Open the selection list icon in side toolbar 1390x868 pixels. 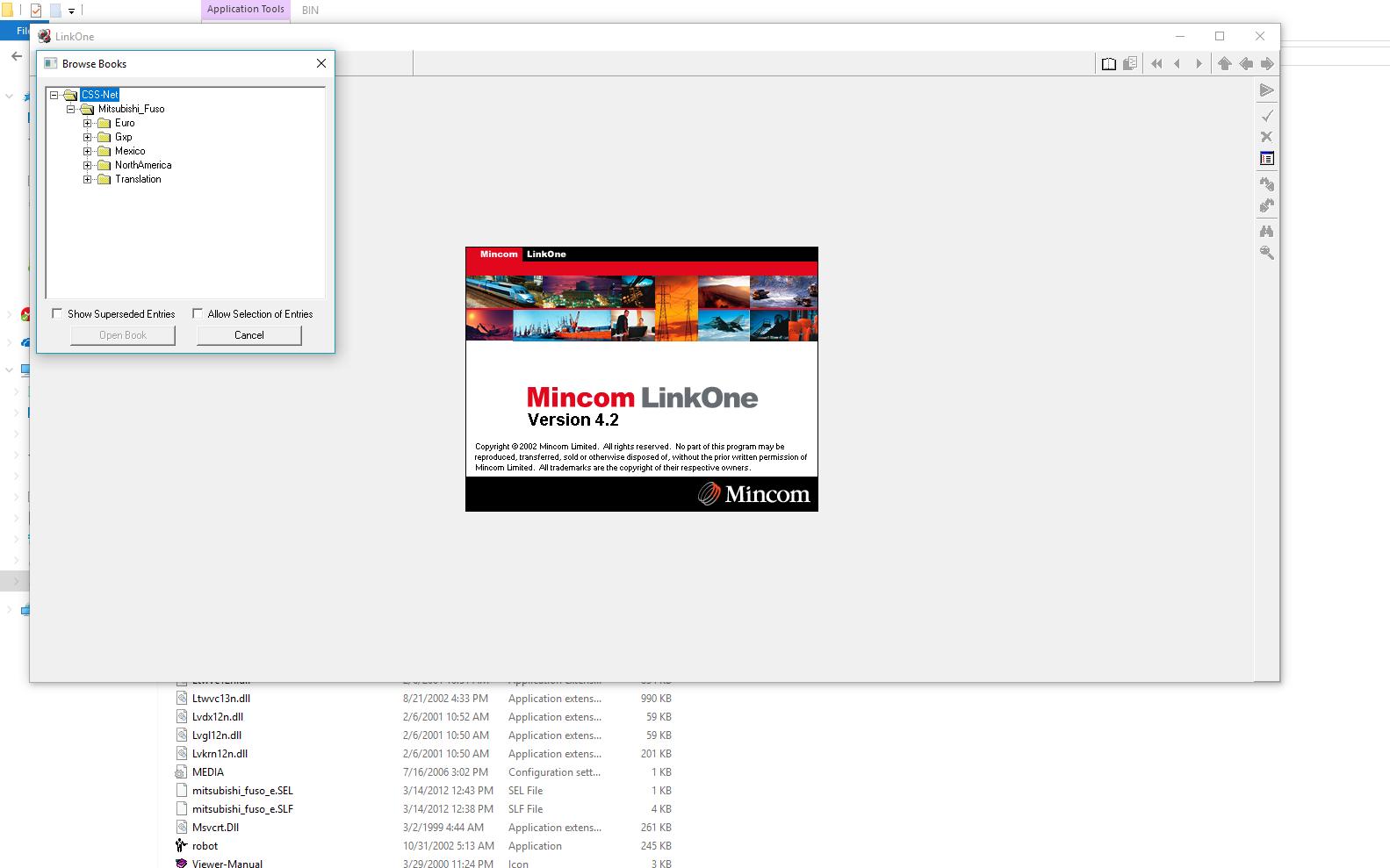pos(1266,159)
